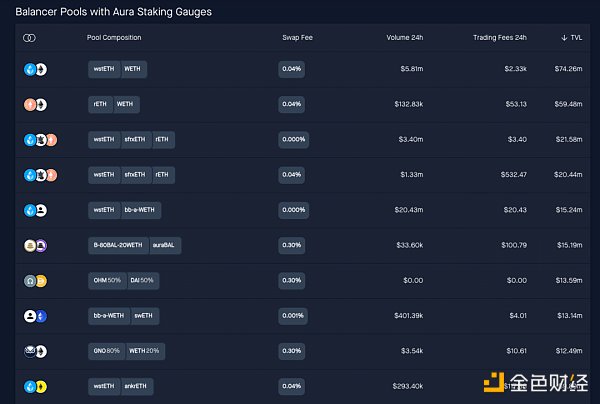600x404 pixels.
Task: Open the pool row with $59.48m TVL
Action: 300,105
